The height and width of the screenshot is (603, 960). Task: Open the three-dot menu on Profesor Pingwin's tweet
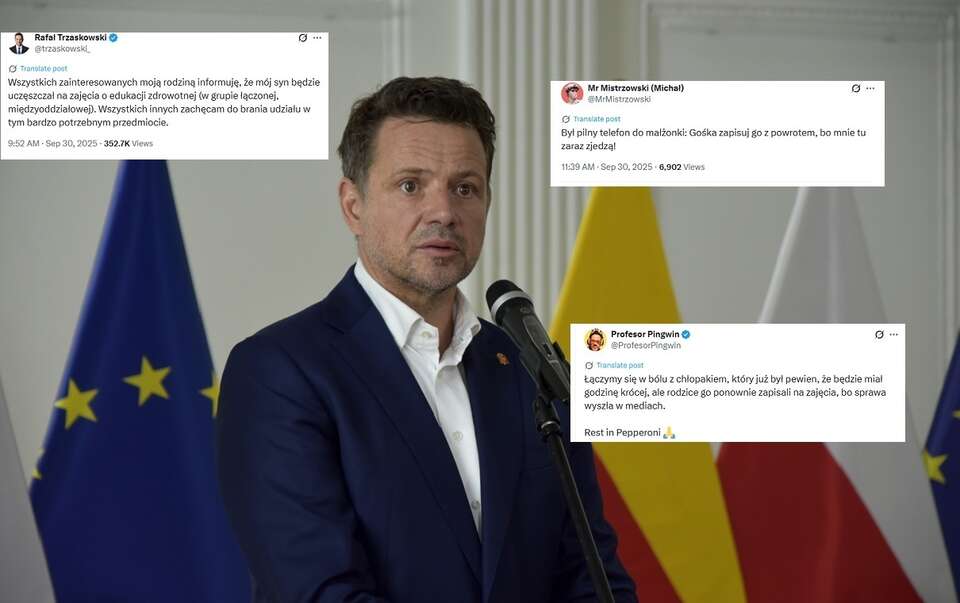click(894, 335)
